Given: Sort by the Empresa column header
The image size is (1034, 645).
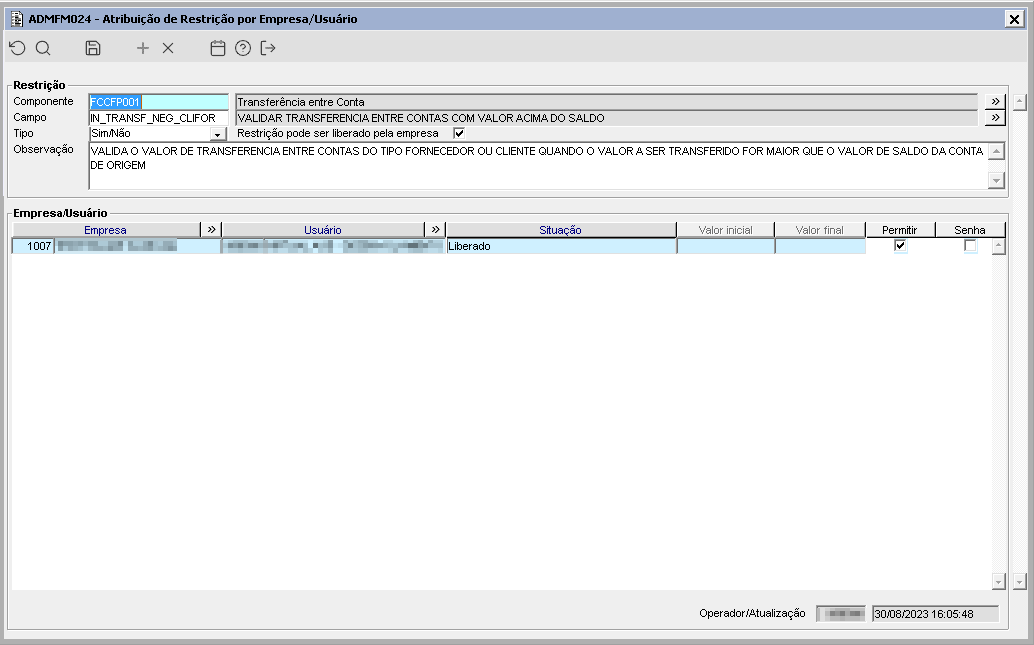Looking at the screenshot, I should pos(106,230).
